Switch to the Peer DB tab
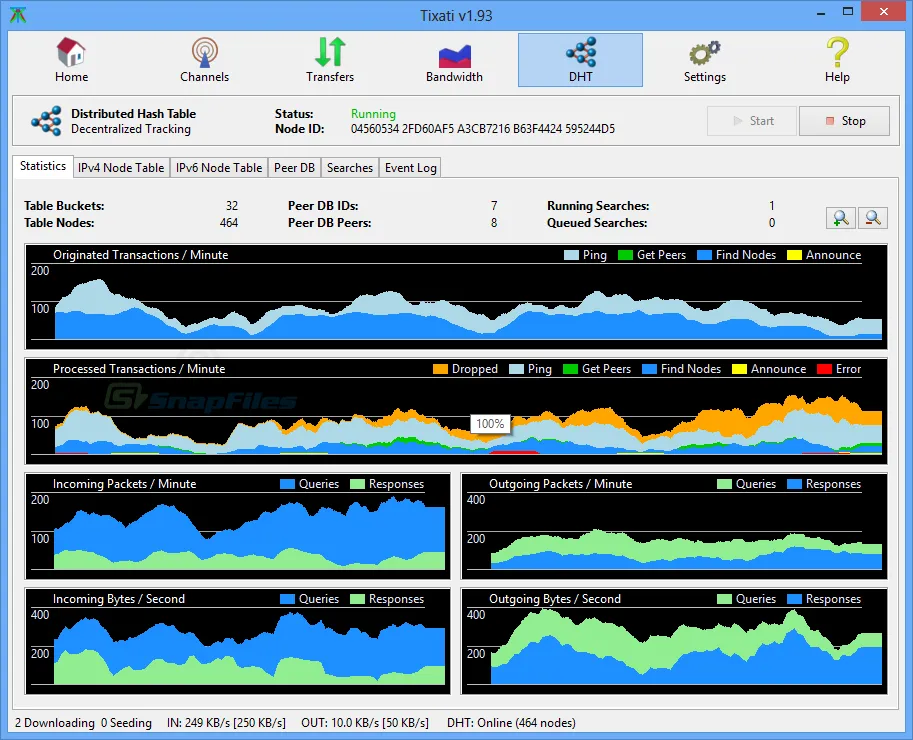Viewport: 913px width, 740px height. tap(294, 168)
